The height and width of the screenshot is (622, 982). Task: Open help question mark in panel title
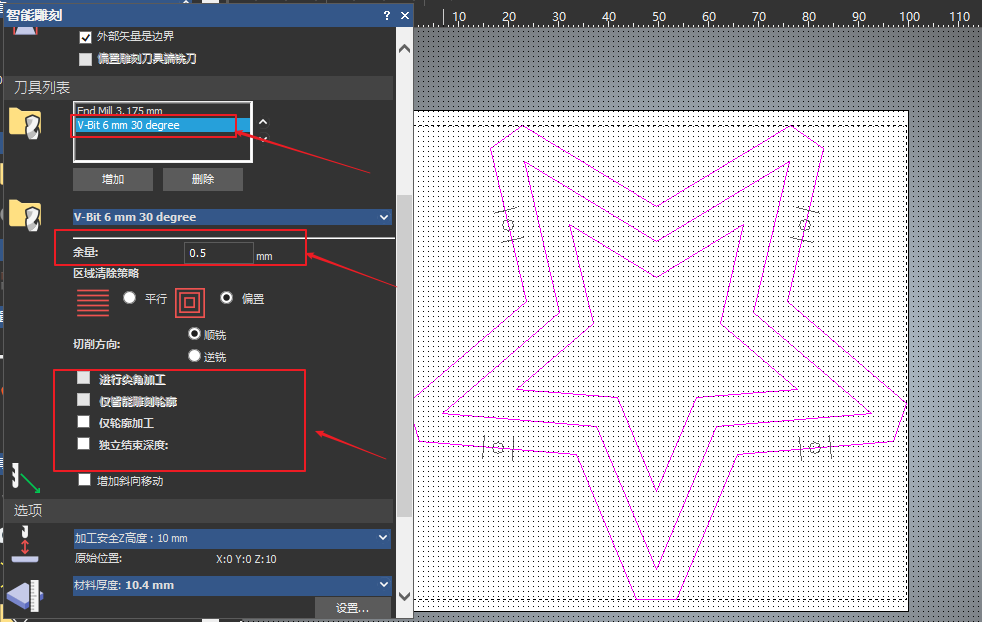(386, 15)
